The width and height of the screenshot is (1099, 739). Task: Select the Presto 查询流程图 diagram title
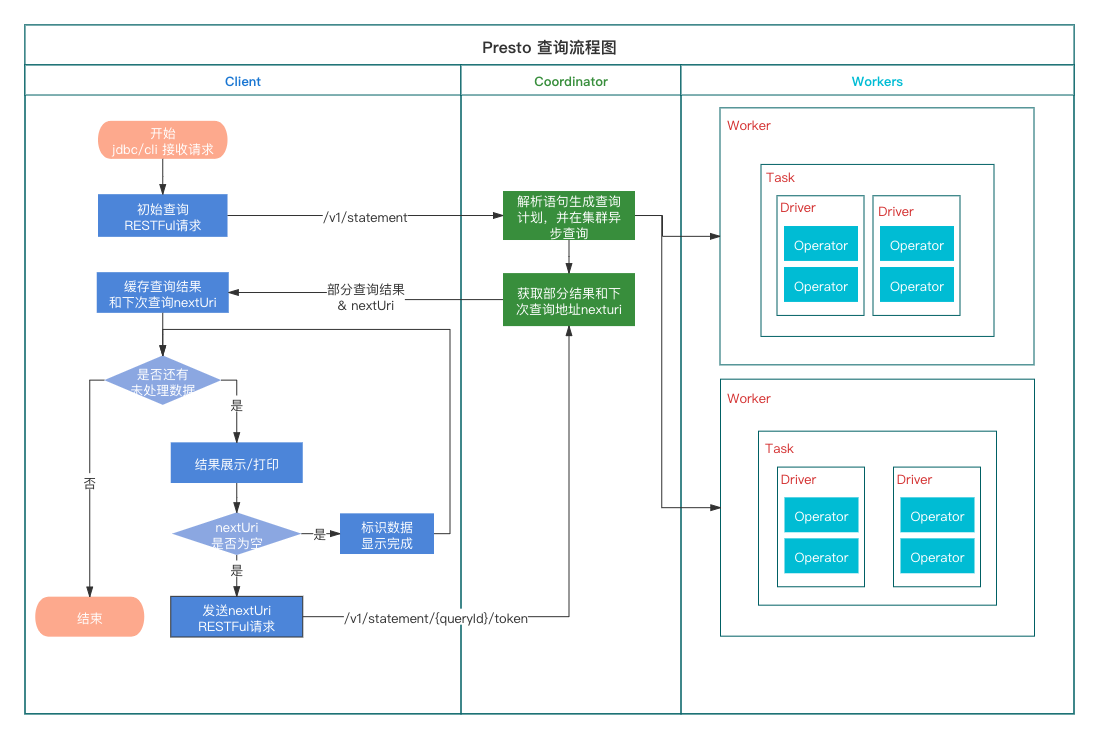pos(549,47)
